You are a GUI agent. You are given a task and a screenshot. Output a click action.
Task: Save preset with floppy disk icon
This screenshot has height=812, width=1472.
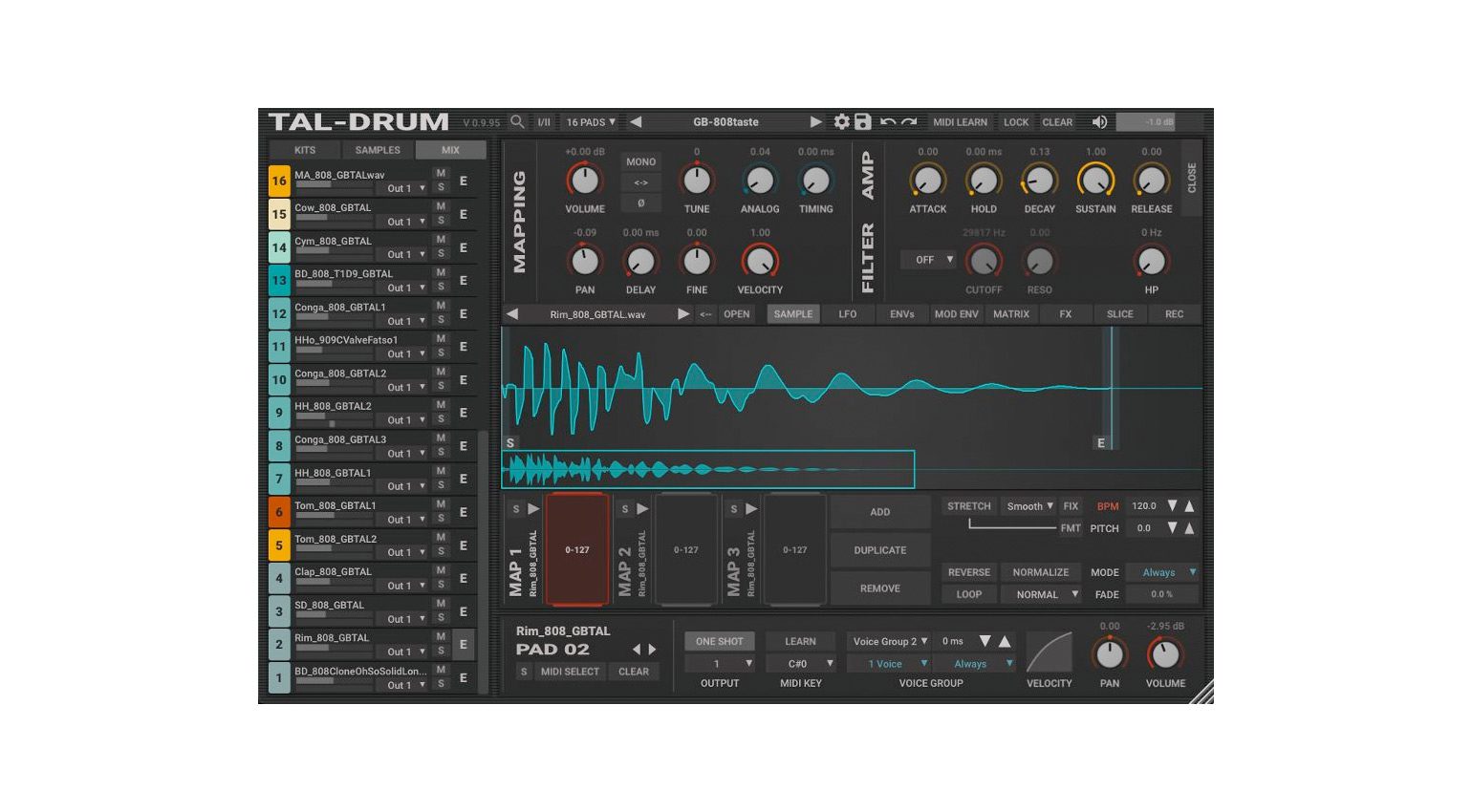862,121
